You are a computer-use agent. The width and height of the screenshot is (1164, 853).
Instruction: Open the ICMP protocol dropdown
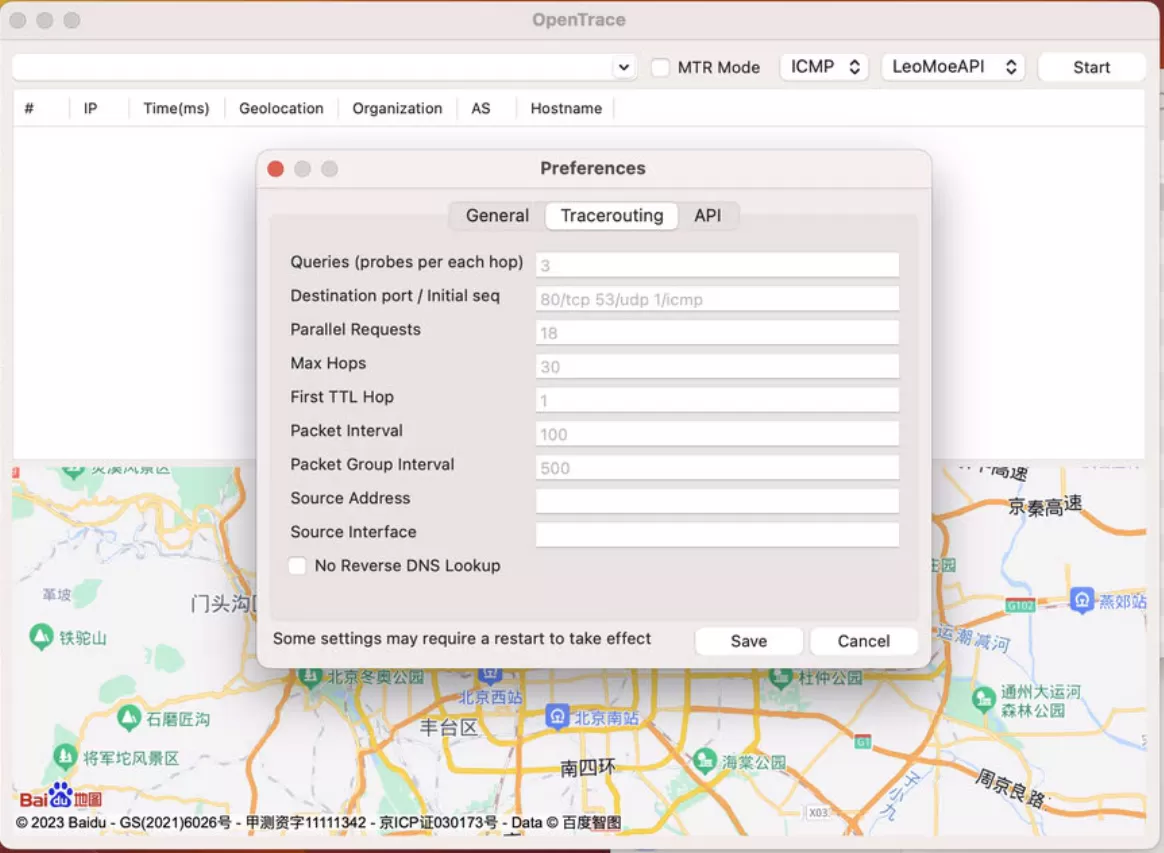click(824, 67)
